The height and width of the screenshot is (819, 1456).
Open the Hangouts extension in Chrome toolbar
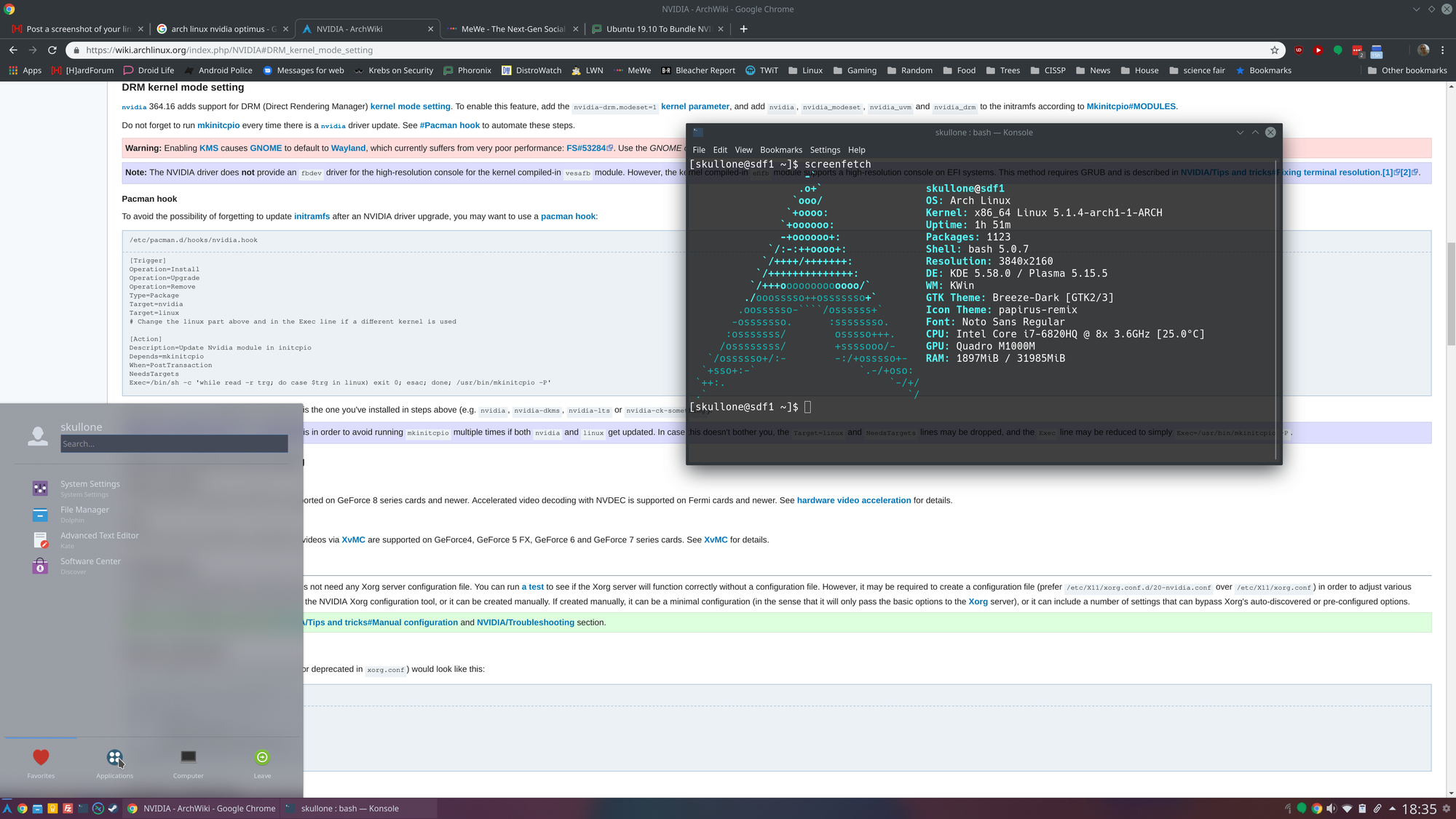point(1337,50)
